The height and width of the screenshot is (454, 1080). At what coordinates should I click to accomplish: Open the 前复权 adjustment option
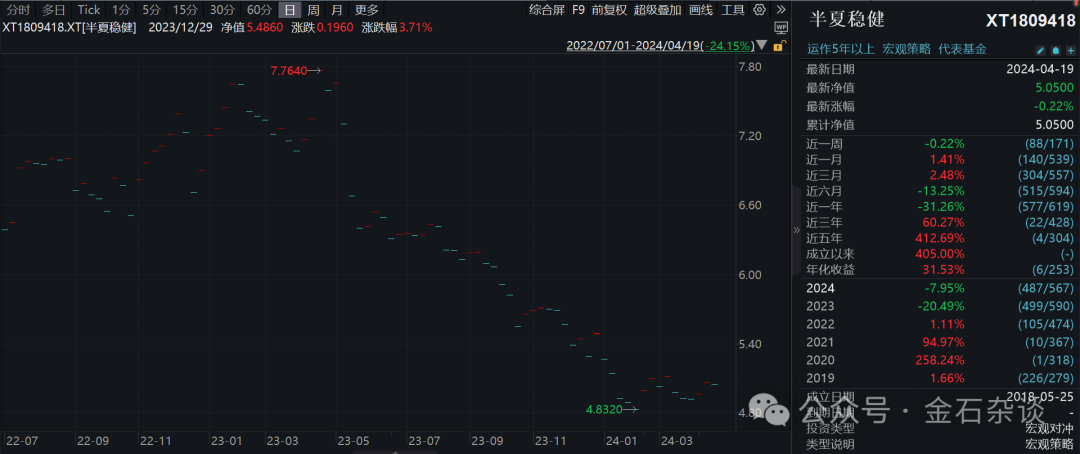(x=609, y=10)
